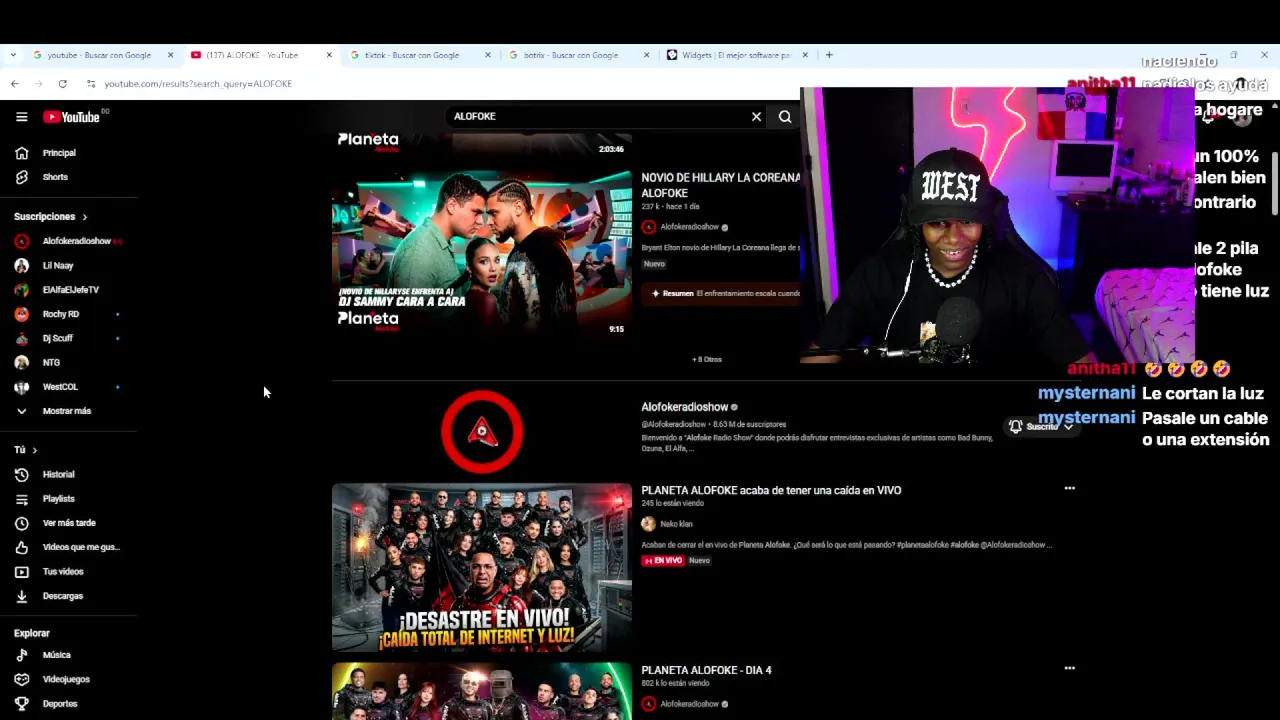
Task: Open Dj Scuff subscription
Action: (x=57, y=338)
